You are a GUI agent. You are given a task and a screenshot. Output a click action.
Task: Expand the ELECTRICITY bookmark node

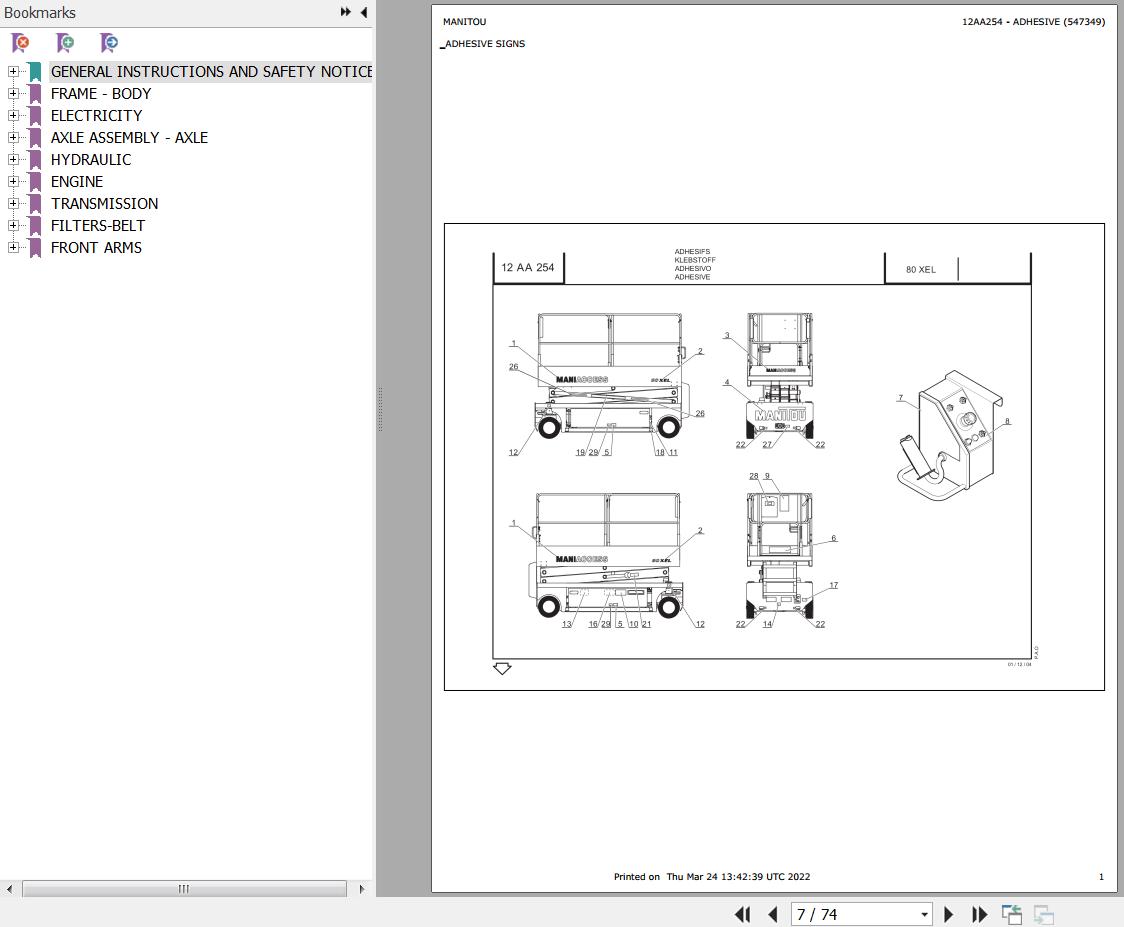tap(13, 115)
